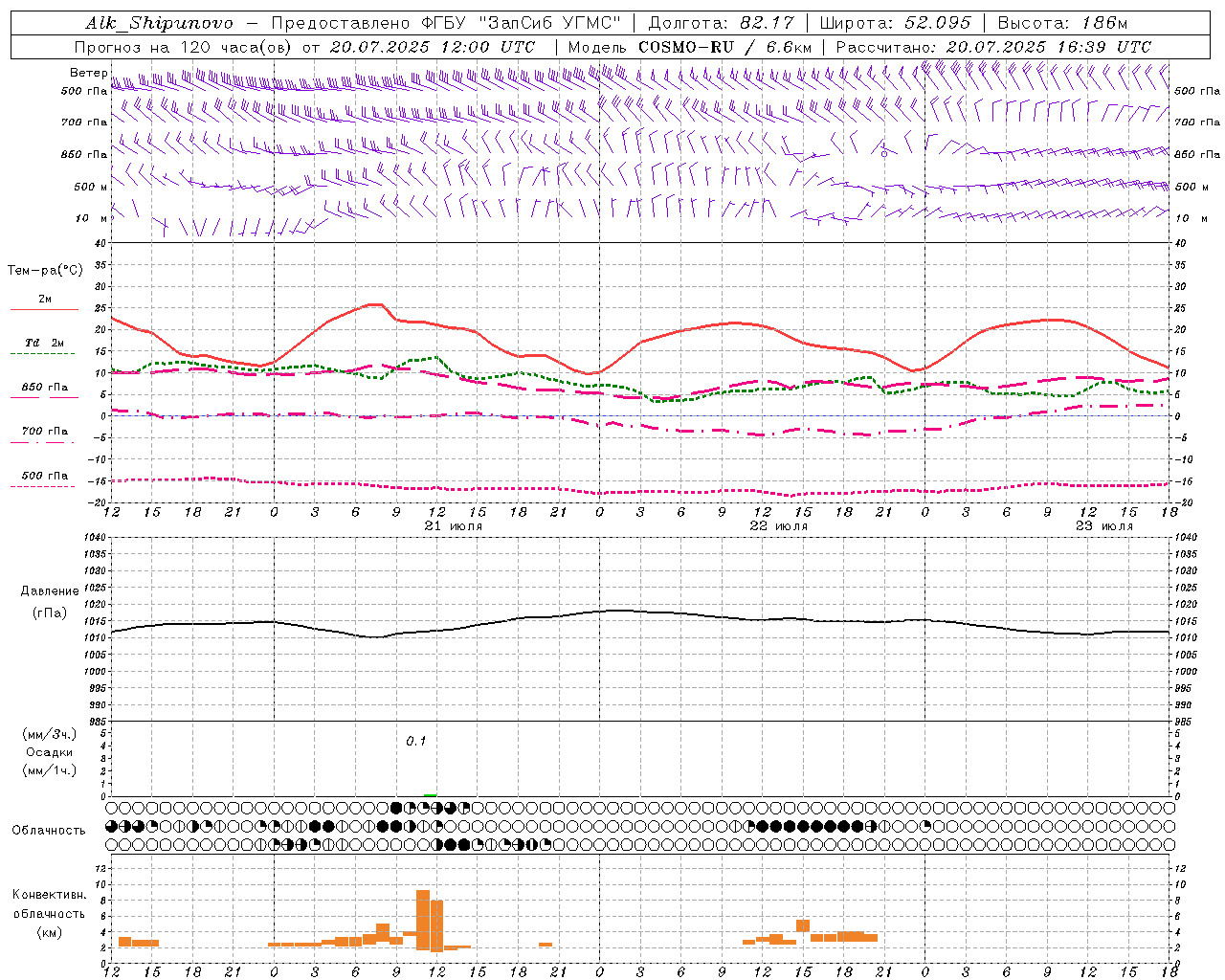
Task: Click the Широта: 52.095 value
Action: point(896,23)
